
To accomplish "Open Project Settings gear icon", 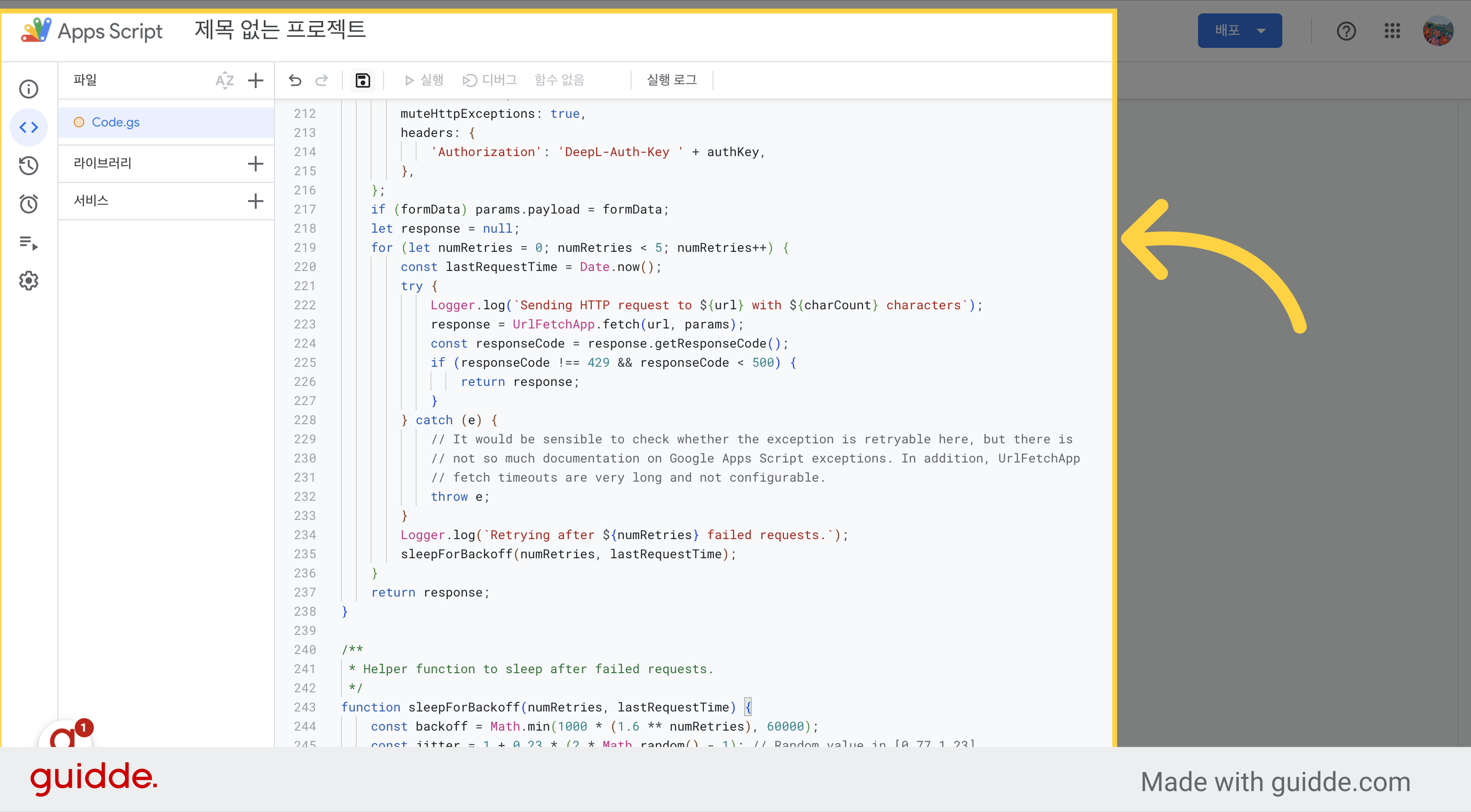I will pos(29,281).
